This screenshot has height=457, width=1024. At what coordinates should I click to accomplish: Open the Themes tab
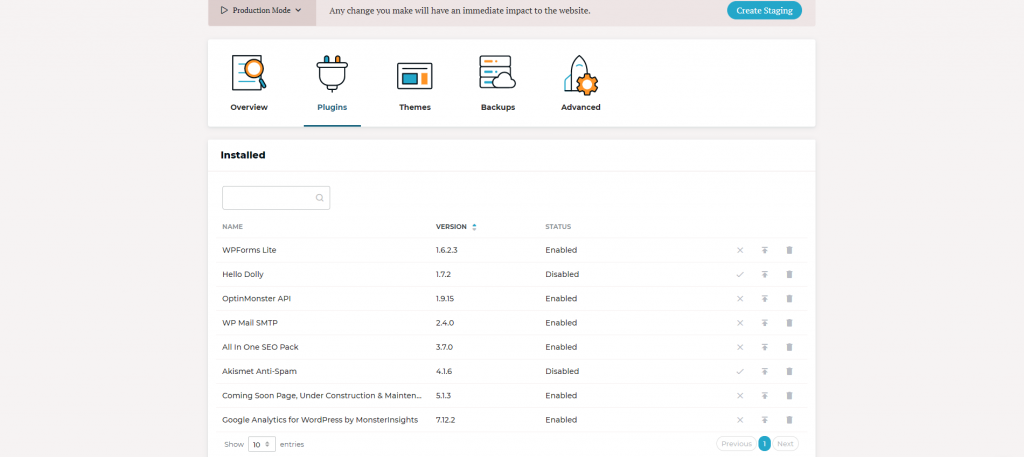coord(415,84)
